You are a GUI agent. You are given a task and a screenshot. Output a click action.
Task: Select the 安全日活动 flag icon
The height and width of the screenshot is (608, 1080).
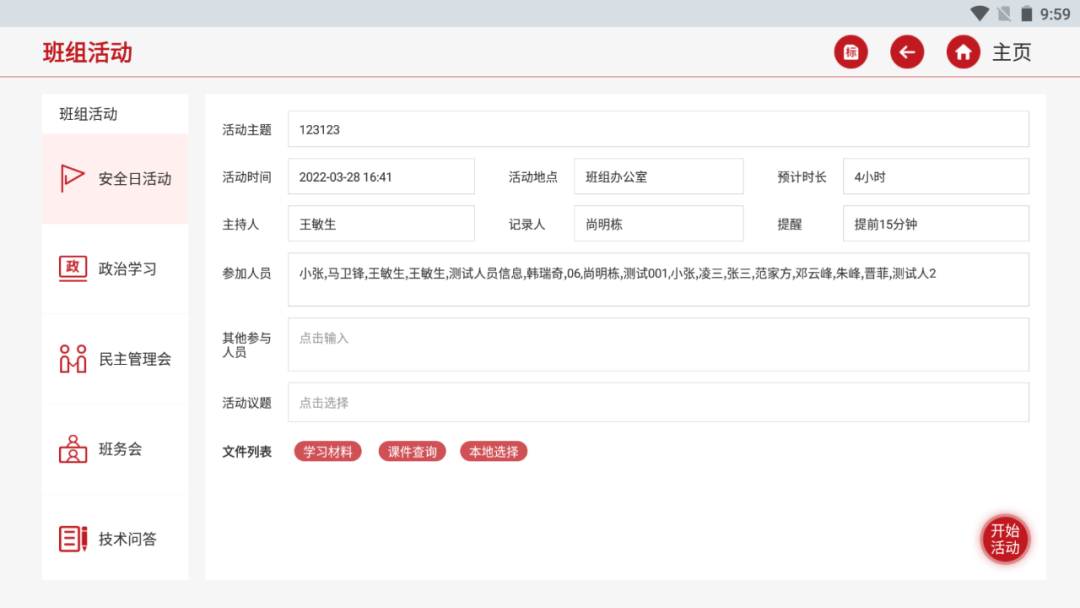click(x=73, y=179)
